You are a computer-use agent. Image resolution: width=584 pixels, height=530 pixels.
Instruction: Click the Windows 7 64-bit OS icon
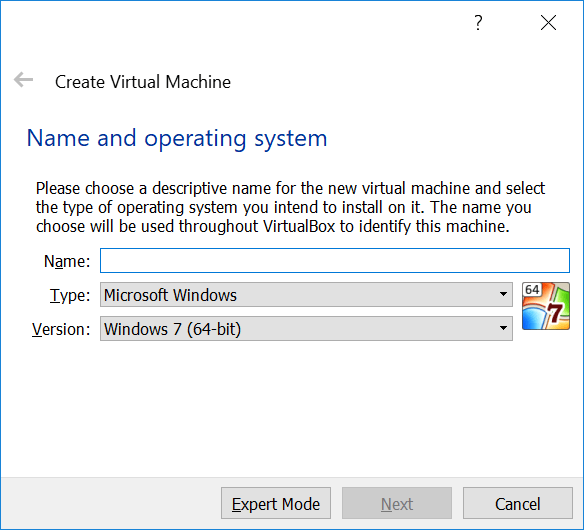(546, 306)
